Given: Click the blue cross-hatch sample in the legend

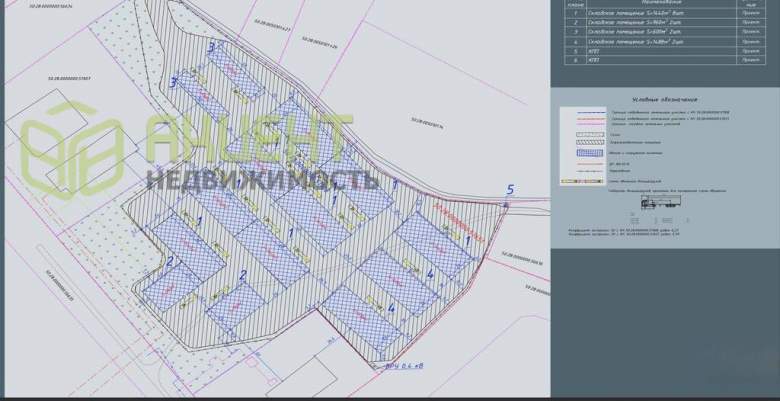Looking at the screenshot, I should pyautogui.click(x=589, y=153).
